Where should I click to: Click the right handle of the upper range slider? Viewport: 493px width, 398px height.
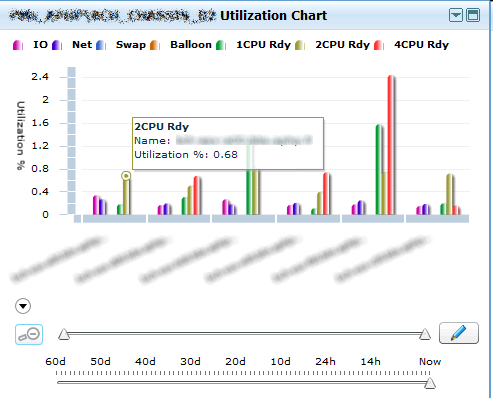point(425,334)
